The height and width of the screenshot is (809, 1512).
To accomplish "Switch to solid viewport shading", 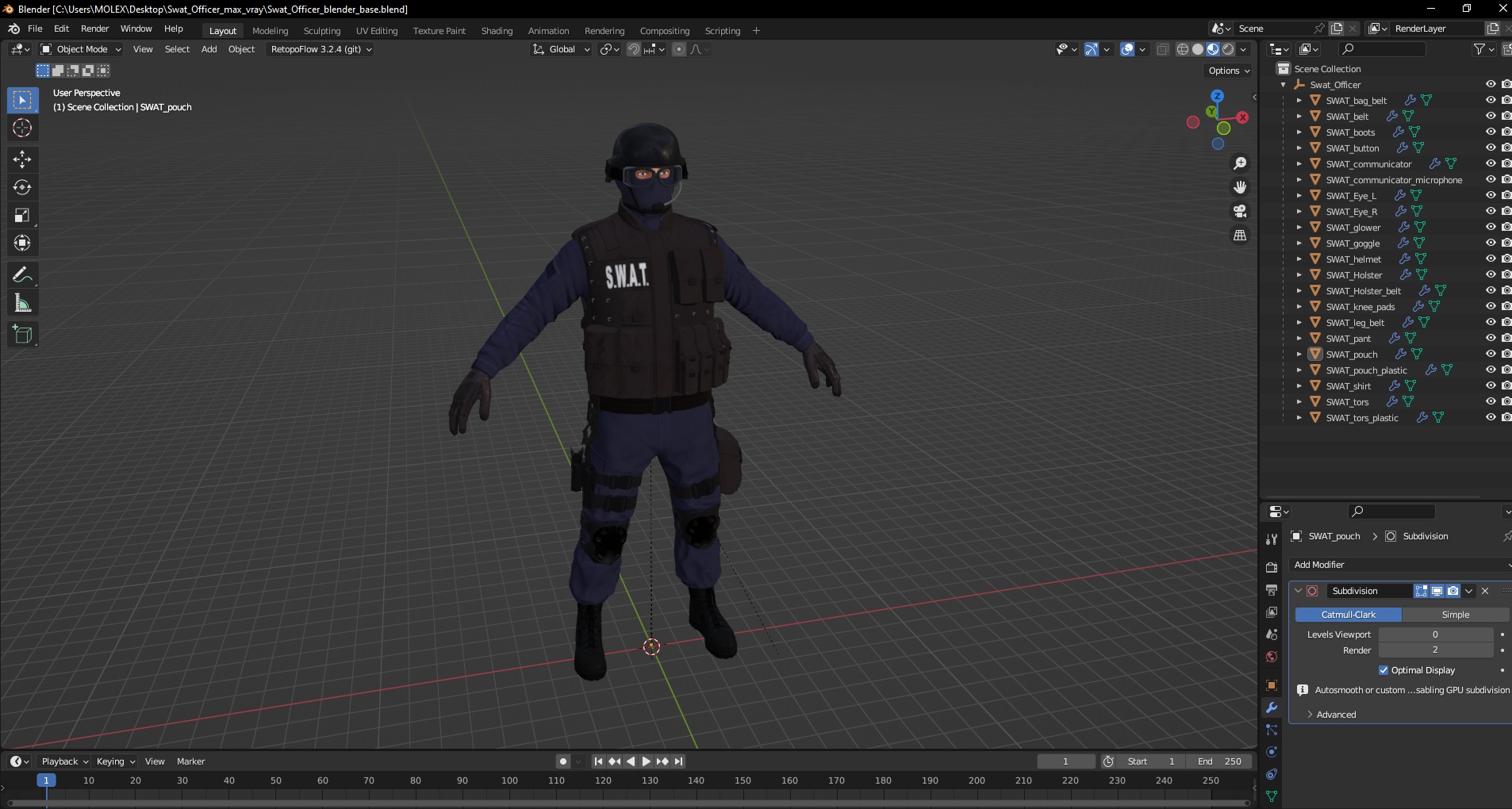I will 1198,49.
